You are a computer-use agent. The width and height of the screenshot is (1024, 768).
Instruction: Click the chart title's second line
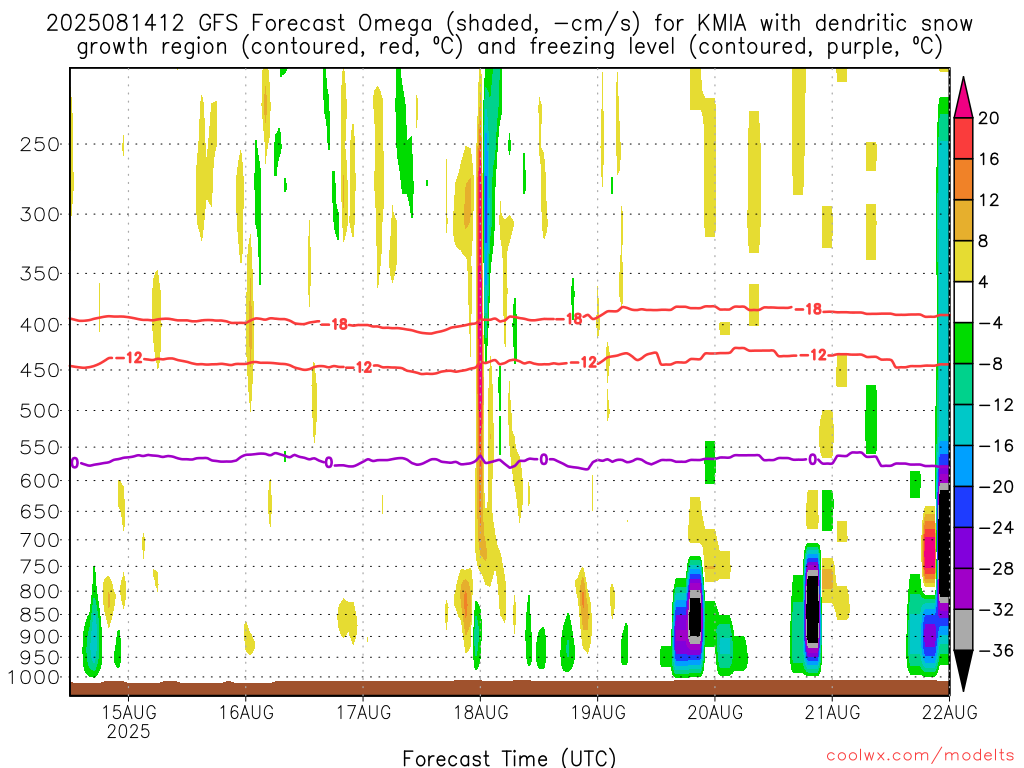tap(509, 47)
